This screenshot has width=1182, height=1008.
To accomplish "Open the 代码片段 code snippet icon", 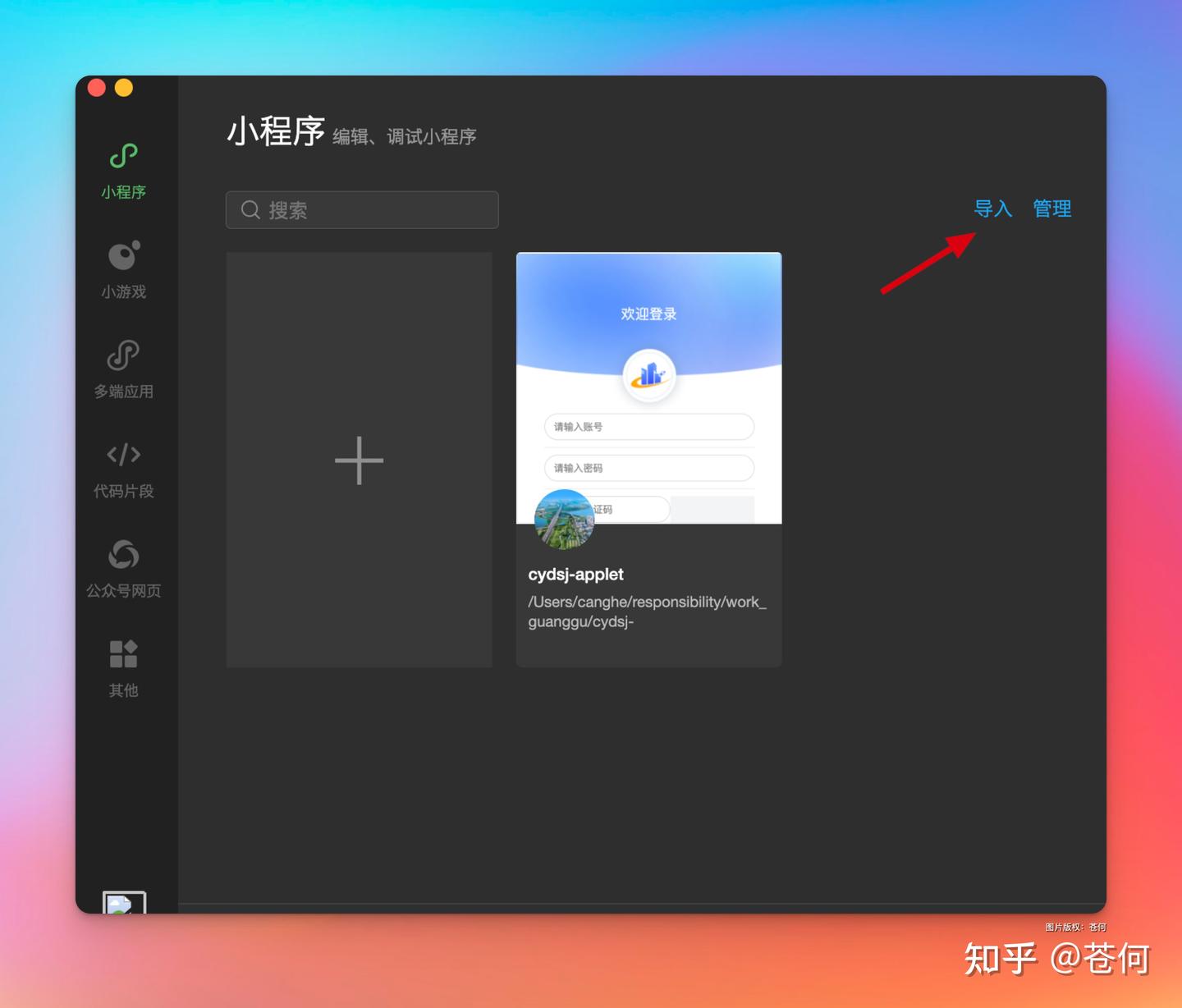I will point(123,455).
